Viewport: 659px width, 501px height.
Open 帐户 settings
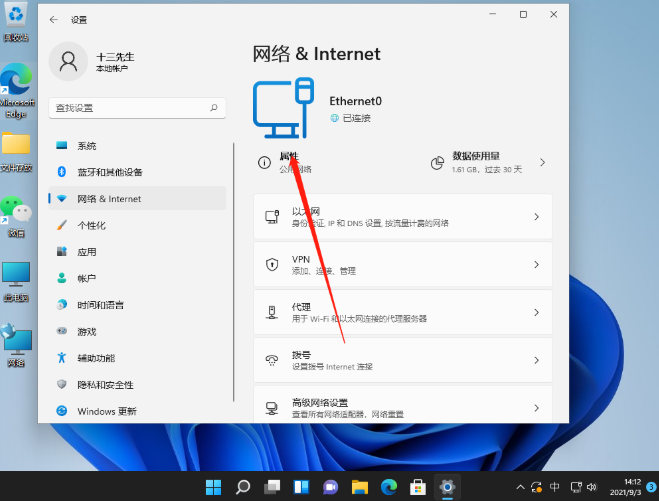(x=137, y=278)
